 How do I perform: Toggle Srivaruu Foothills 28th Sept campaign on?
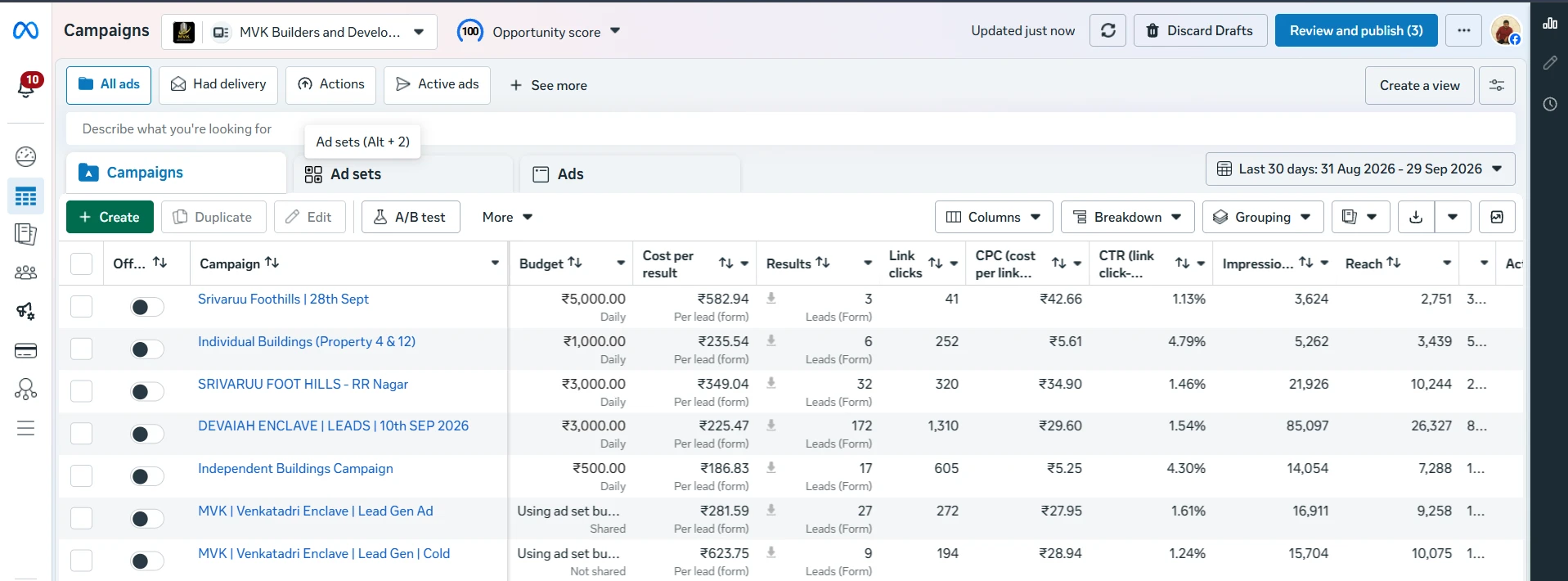point(147,307)
